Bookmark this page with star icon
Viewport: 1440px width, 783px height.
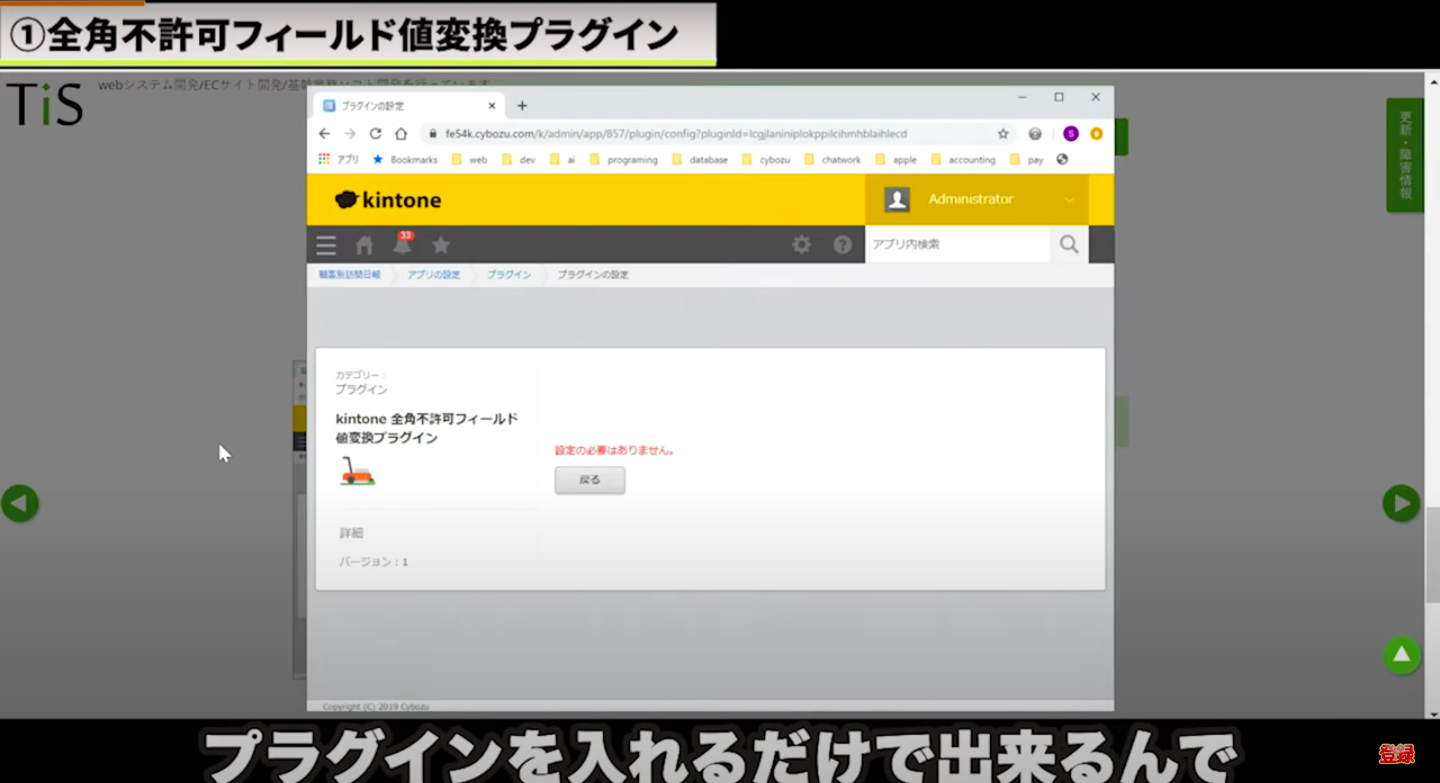click(1003, 134)
